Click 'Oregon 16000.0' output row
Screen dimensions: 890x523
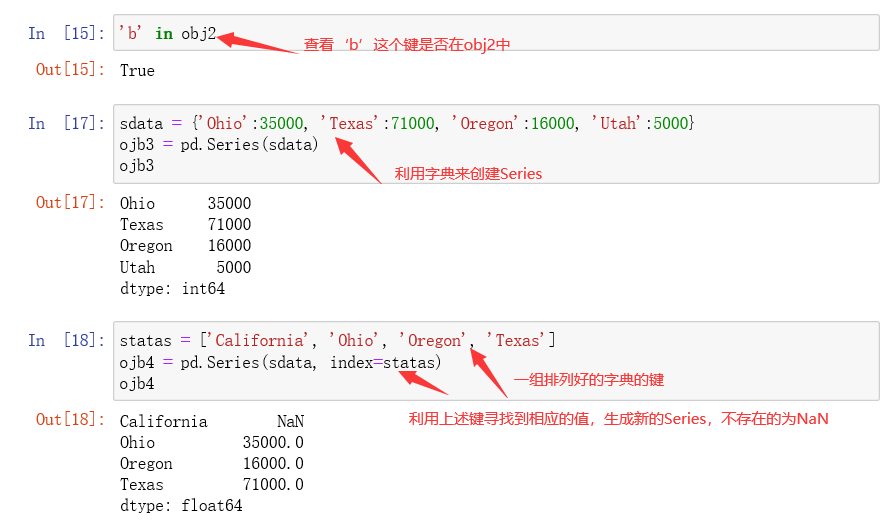click(x=212, y=463)
